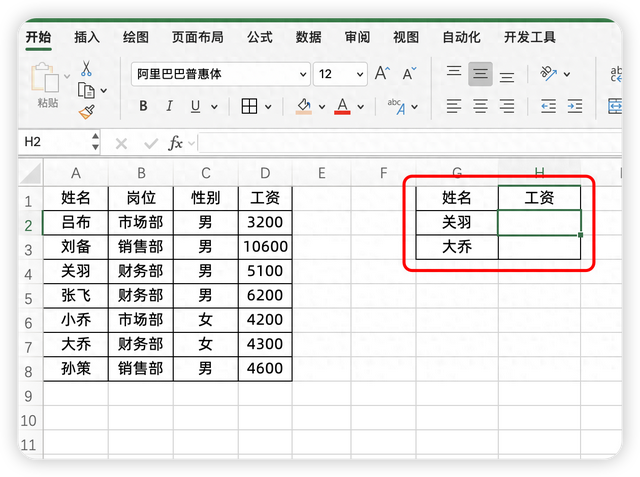The image size is (640, 477).
Task: Click the Paste clipboard icon
Action: pos(45,77)
